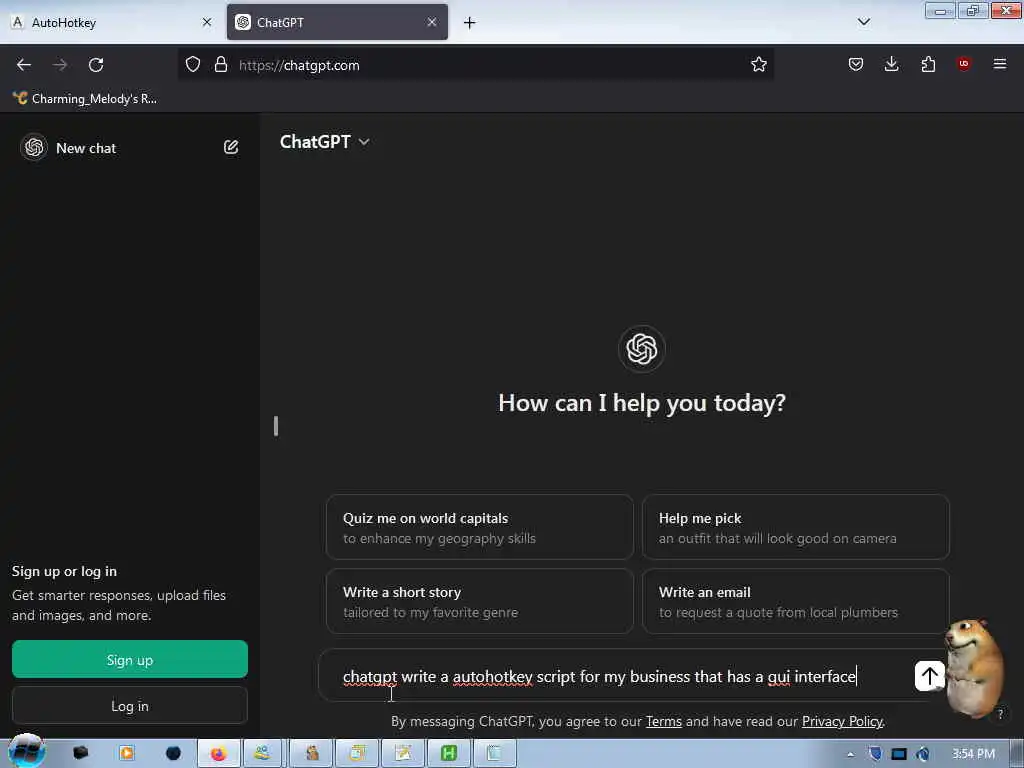The image size is (1024, 768).
Task: Switch to the AutoHotkey tab
Action: pos(112,23)
